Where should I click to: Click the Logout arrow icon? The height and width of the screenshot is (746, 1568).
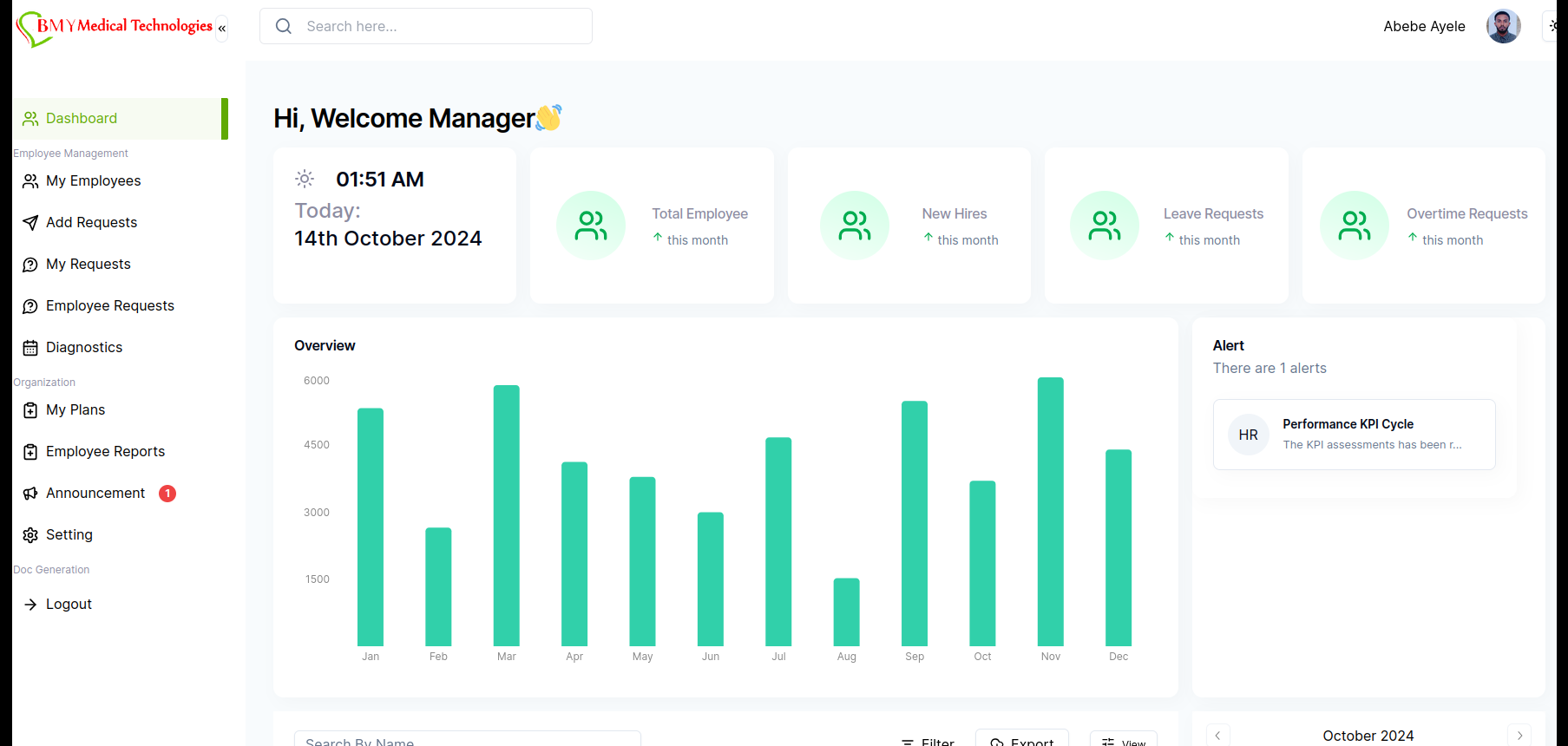tap(30, 605)
